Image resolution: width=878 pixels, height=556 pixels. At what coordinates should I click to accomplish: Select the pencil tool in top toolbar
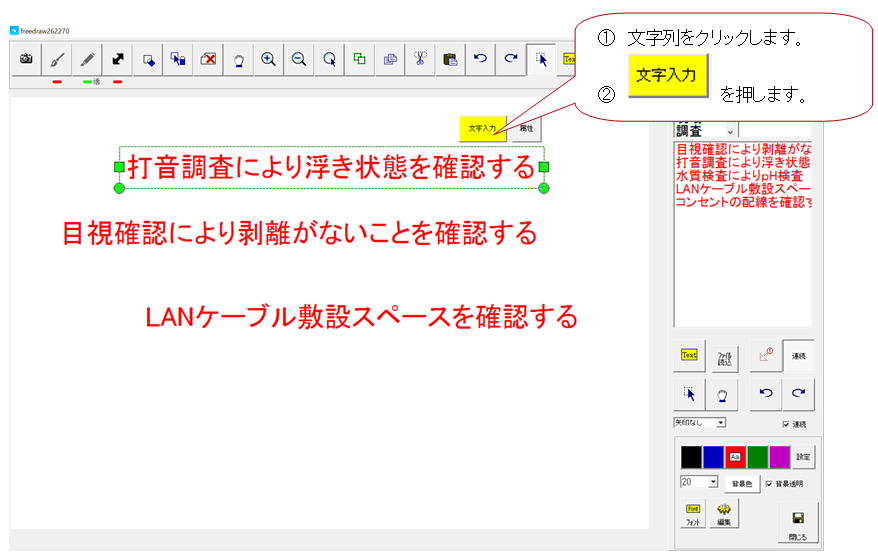click(x=87, y=59)
